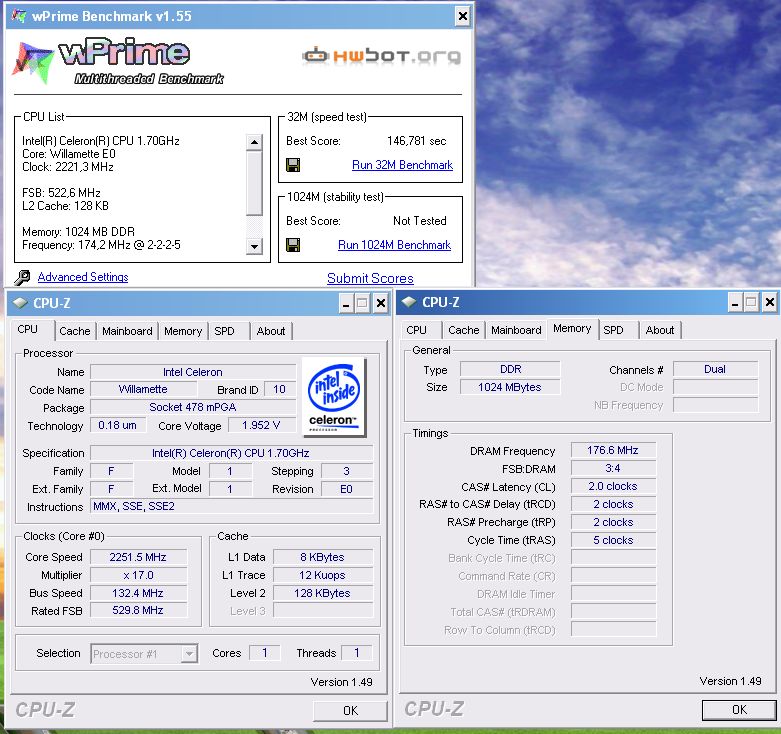Click the Code Name field 'Willamette'
Image resolution: width=781 pixels, height=734 pixels.
[143, 389]
